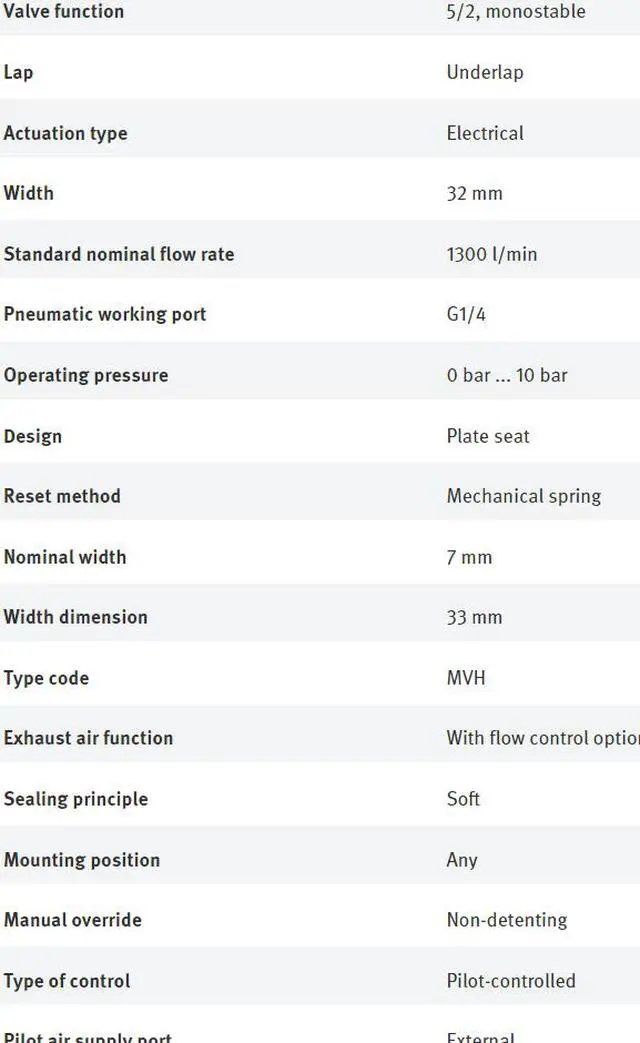
Task: Click the Electrical value
Action: click(484, 133)
